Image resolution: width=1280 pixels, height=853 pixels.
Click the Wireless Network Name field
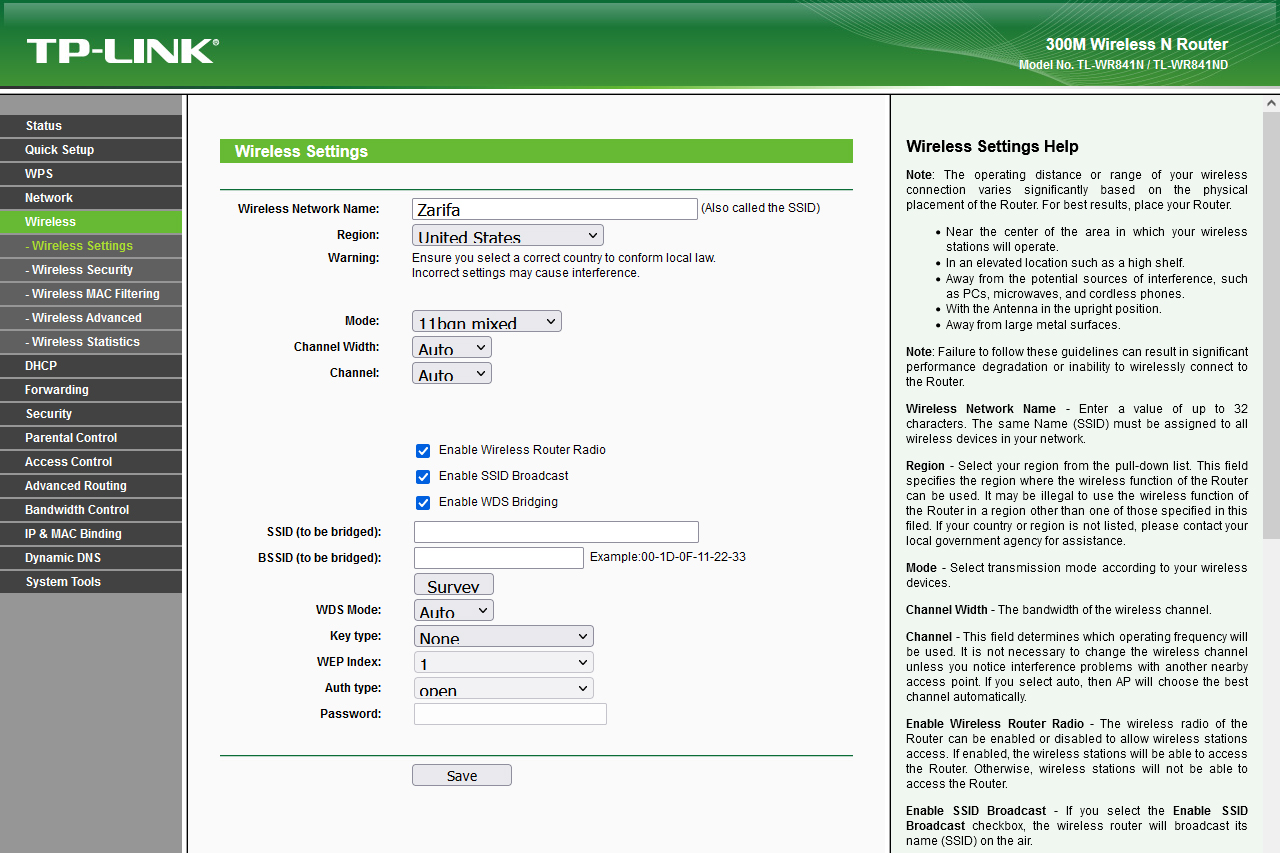pyautogui.click(x=555, y=209)
